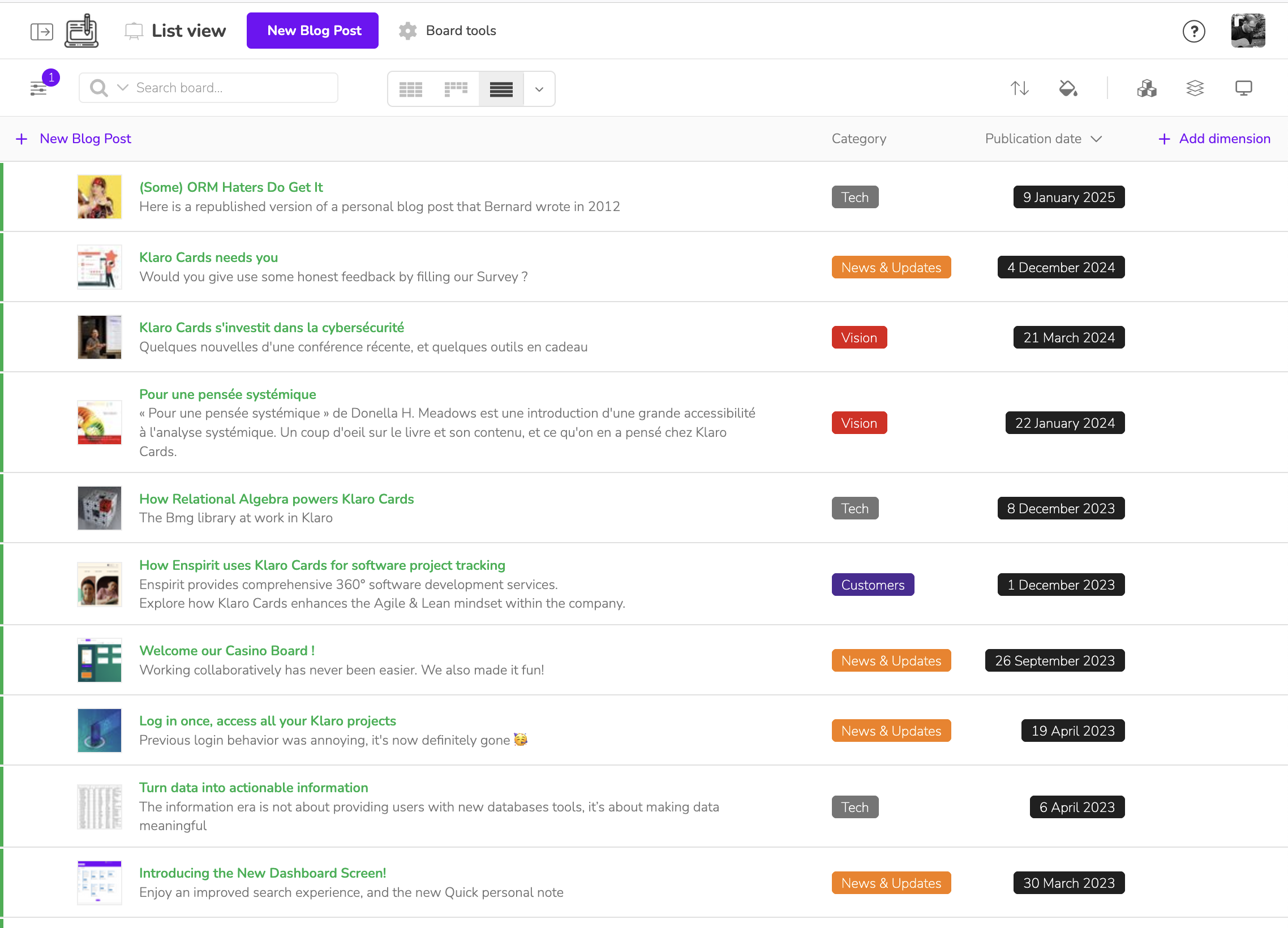Open 'Introducing the New Dashboard Screen!' post
1288x928 pixels.
pos(263,873)
